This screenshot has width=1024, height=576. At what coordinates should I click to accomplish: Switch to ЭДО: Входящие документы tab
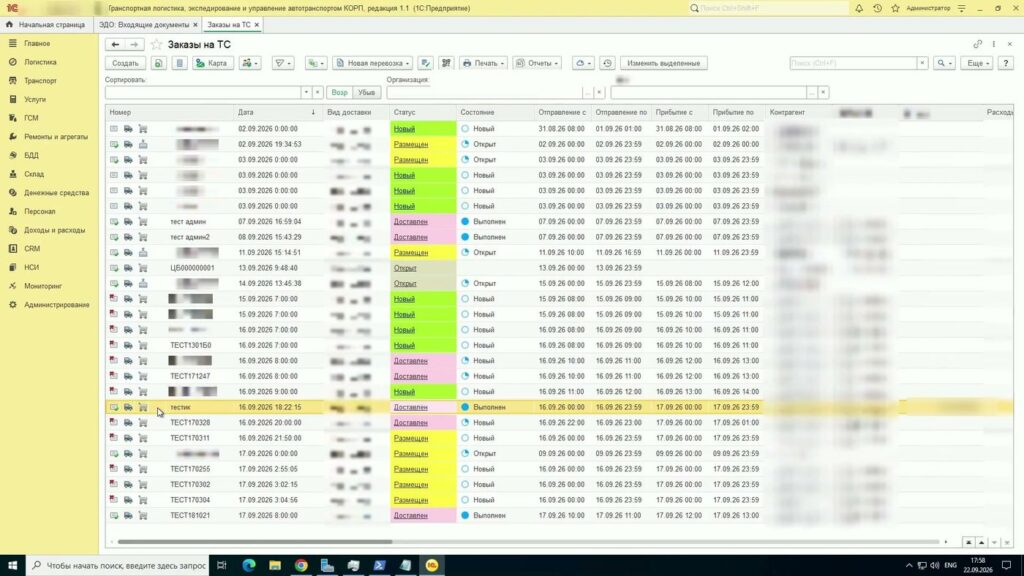144,24
